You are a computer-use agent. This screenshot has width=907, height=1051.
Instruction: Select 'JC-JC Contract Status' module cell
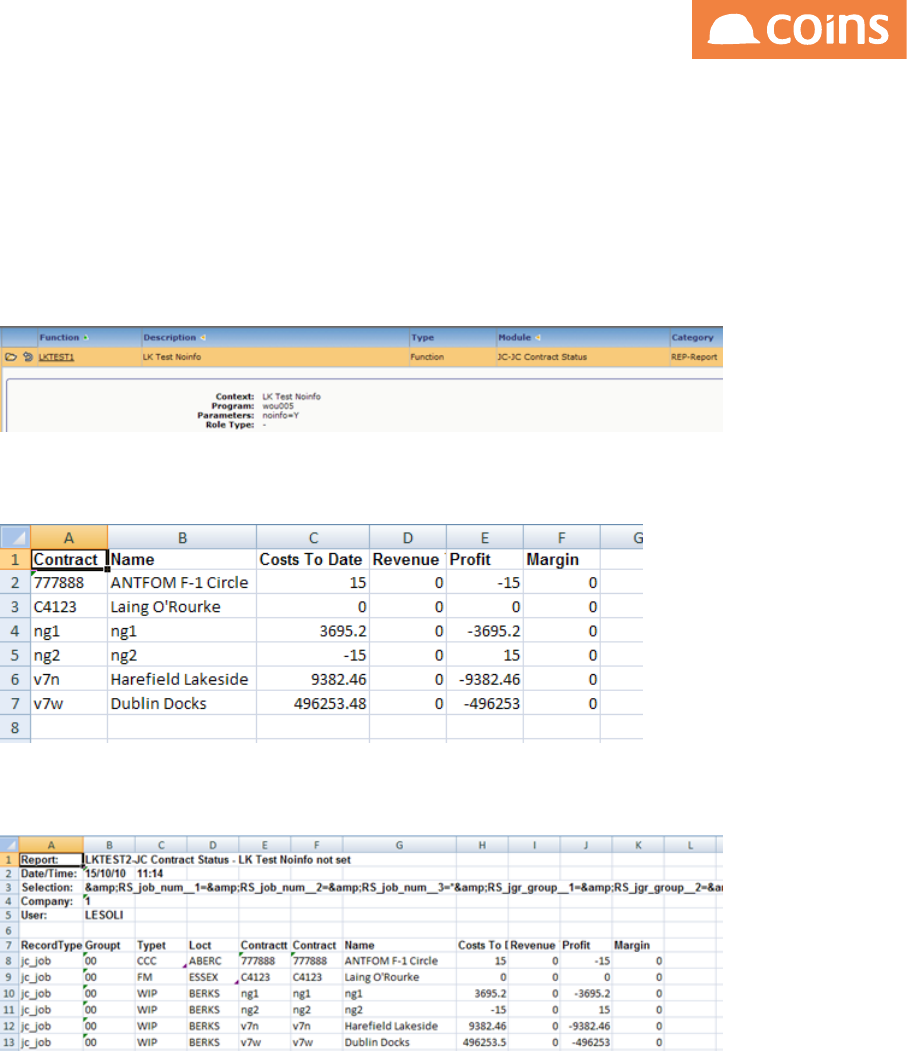coord(542,357)
